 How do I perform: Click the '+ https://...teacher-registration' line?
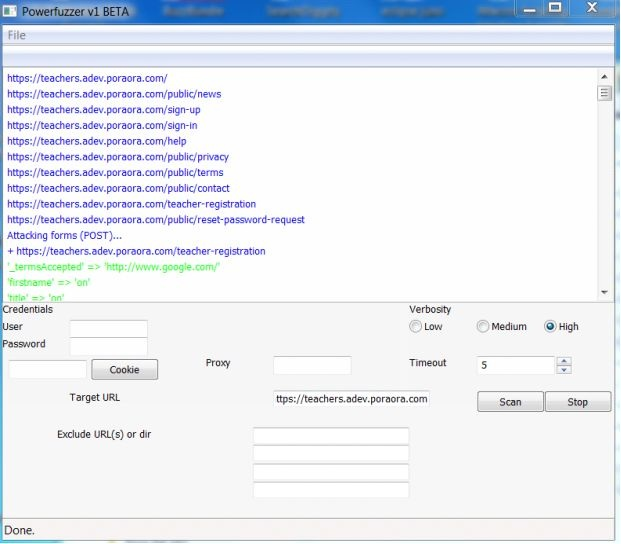tap(136, 251)
